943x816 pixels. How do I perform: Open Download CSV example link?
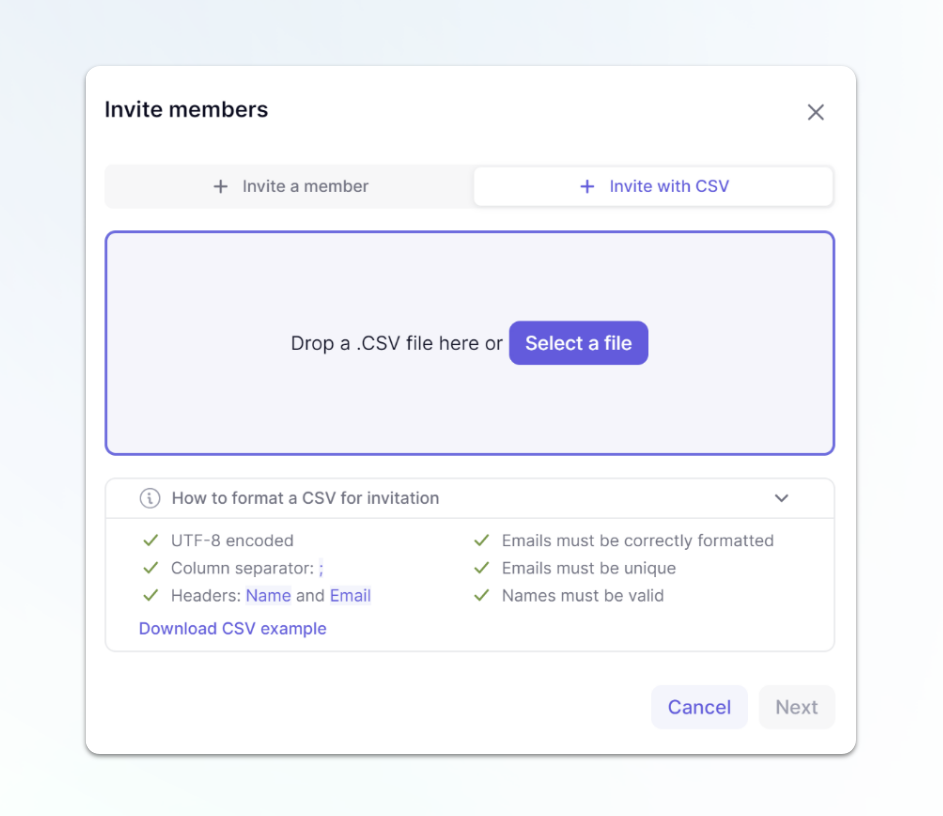[x=233, y=628]
